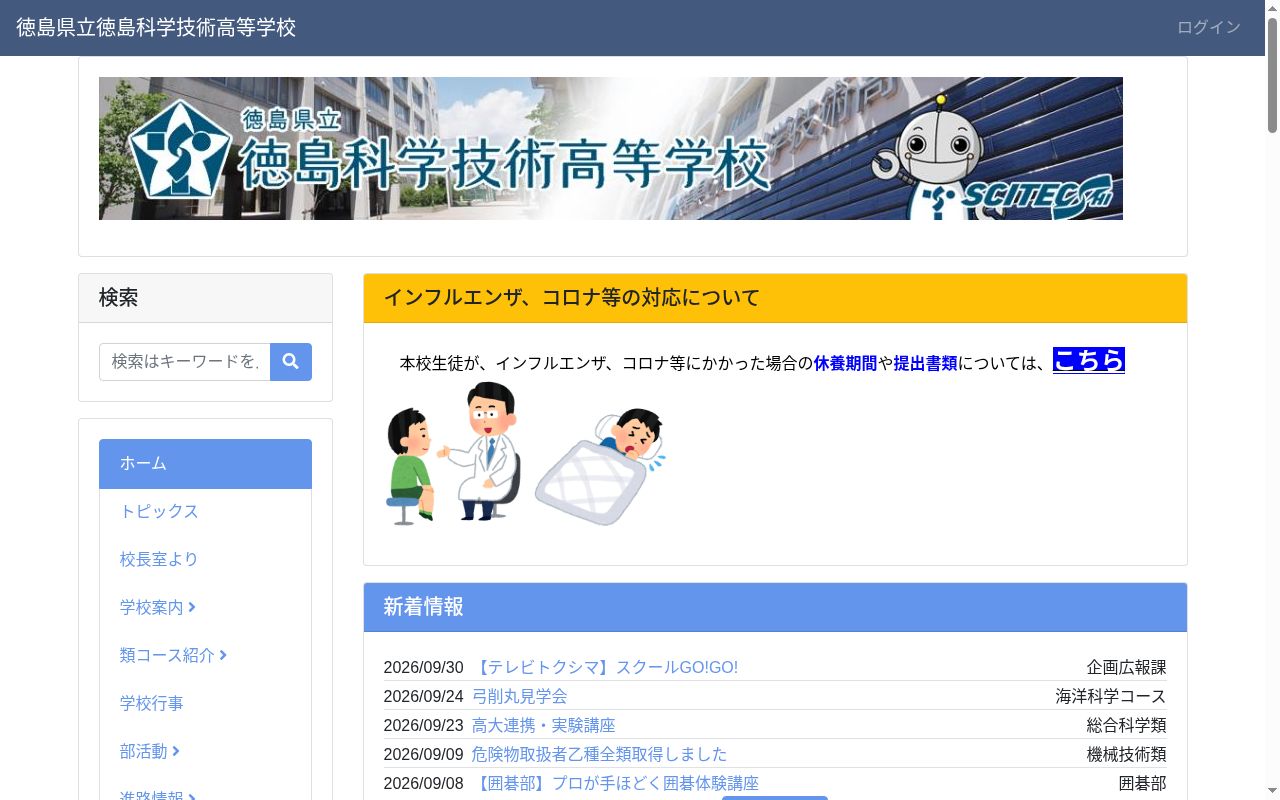Click the bold 休養期間 text
This screenshot has width=1280, height=800.
[845, 364]
